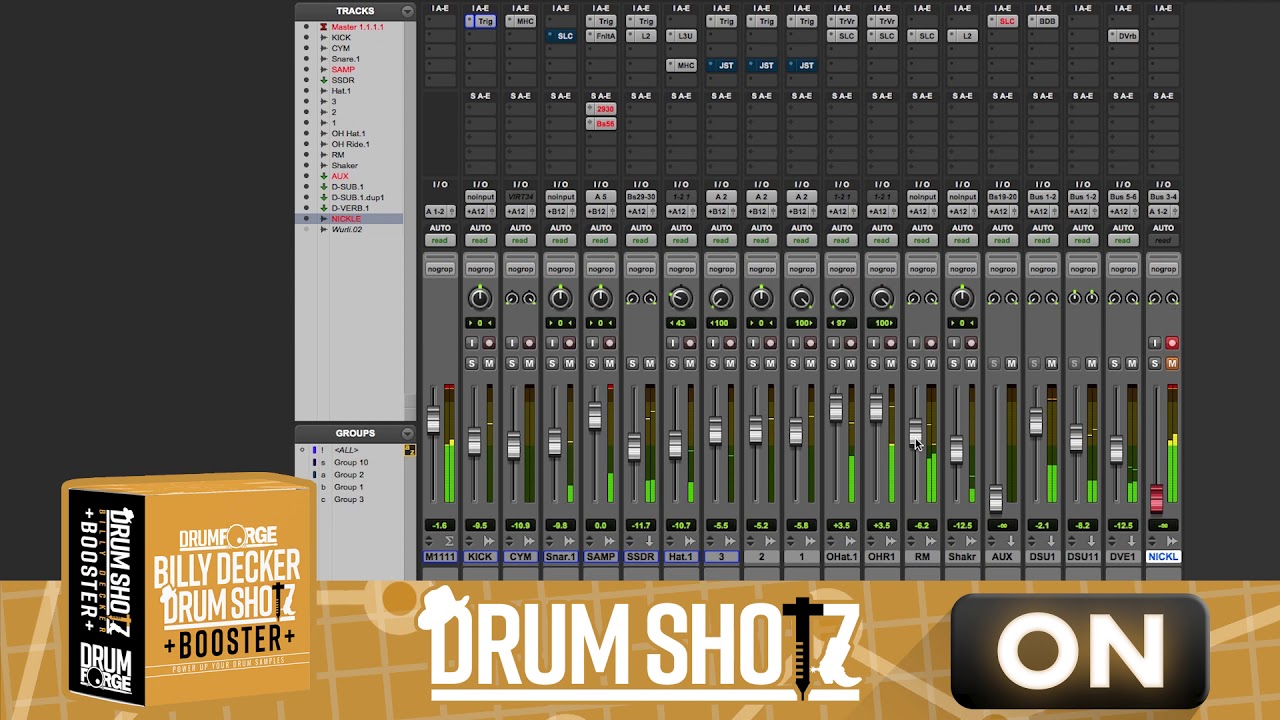Click the Shaker track icon in track list

(324, 166)
